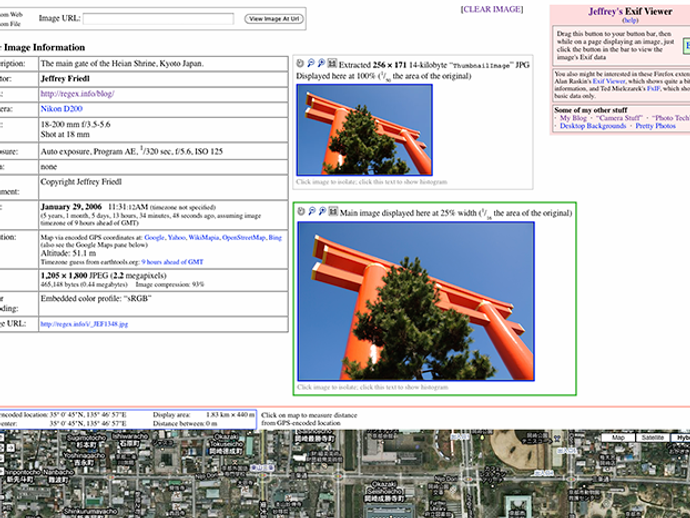The height and width of the screenshot is (518, 690).
Task: Switch map to Satellite view tab
Action: tap(653, 437)
